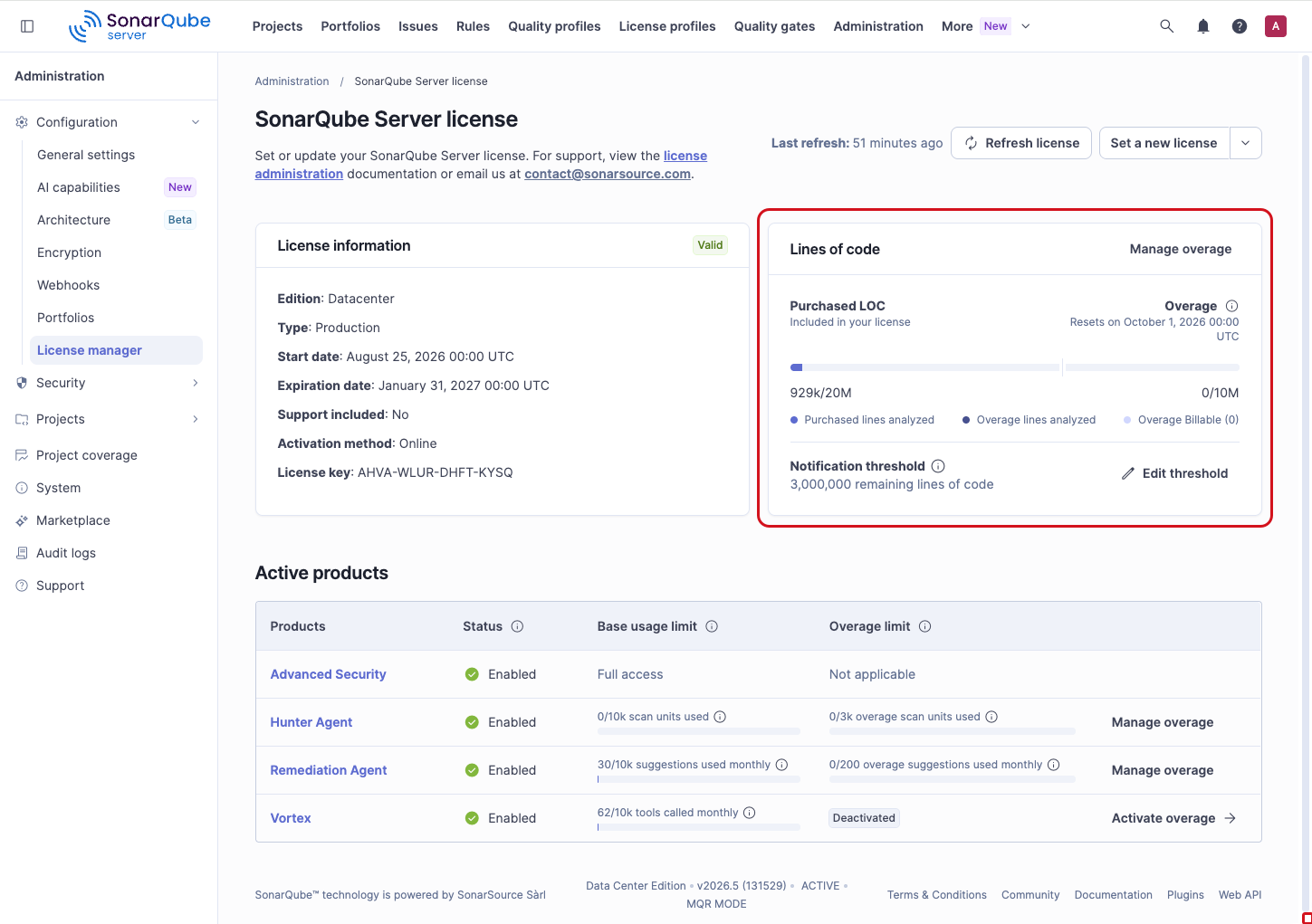Show info for Hunter Agent scan units used
This screenshot has height=924, width=1312.
pyautogui.click(x=720, y=717)
